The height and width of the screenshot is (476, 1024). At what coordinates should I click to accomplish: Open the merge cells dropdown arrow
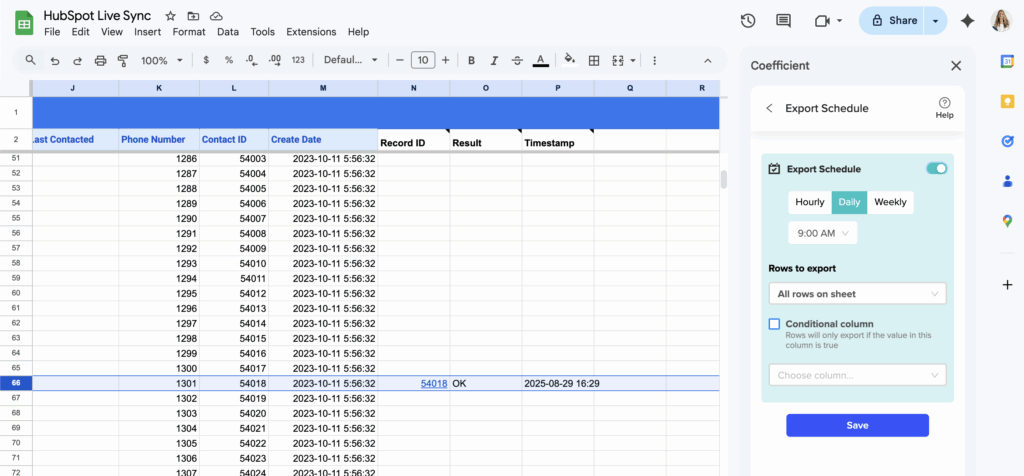click(633, 61)
